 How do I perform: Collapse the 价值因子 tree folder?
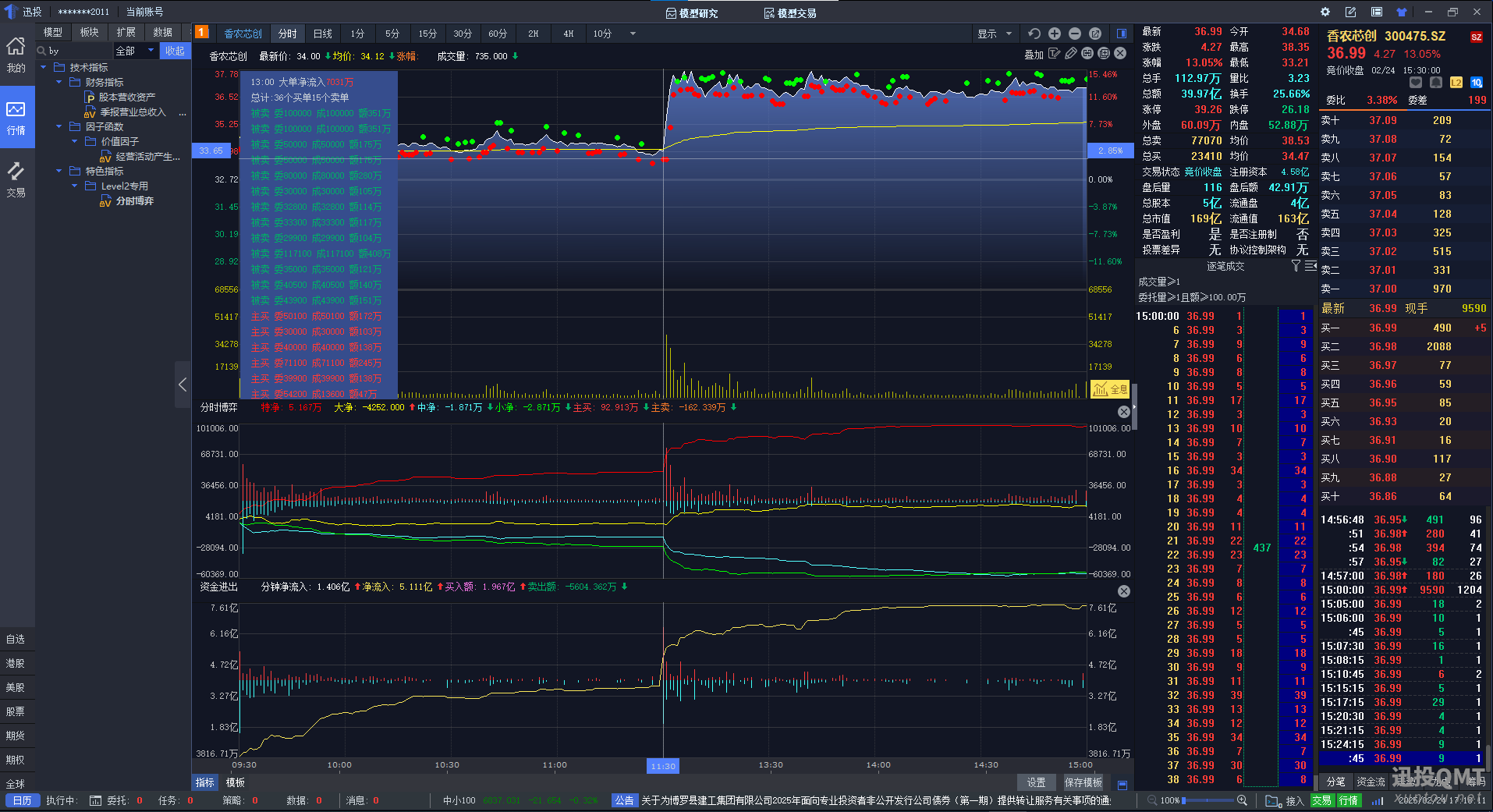coord(74,141)
